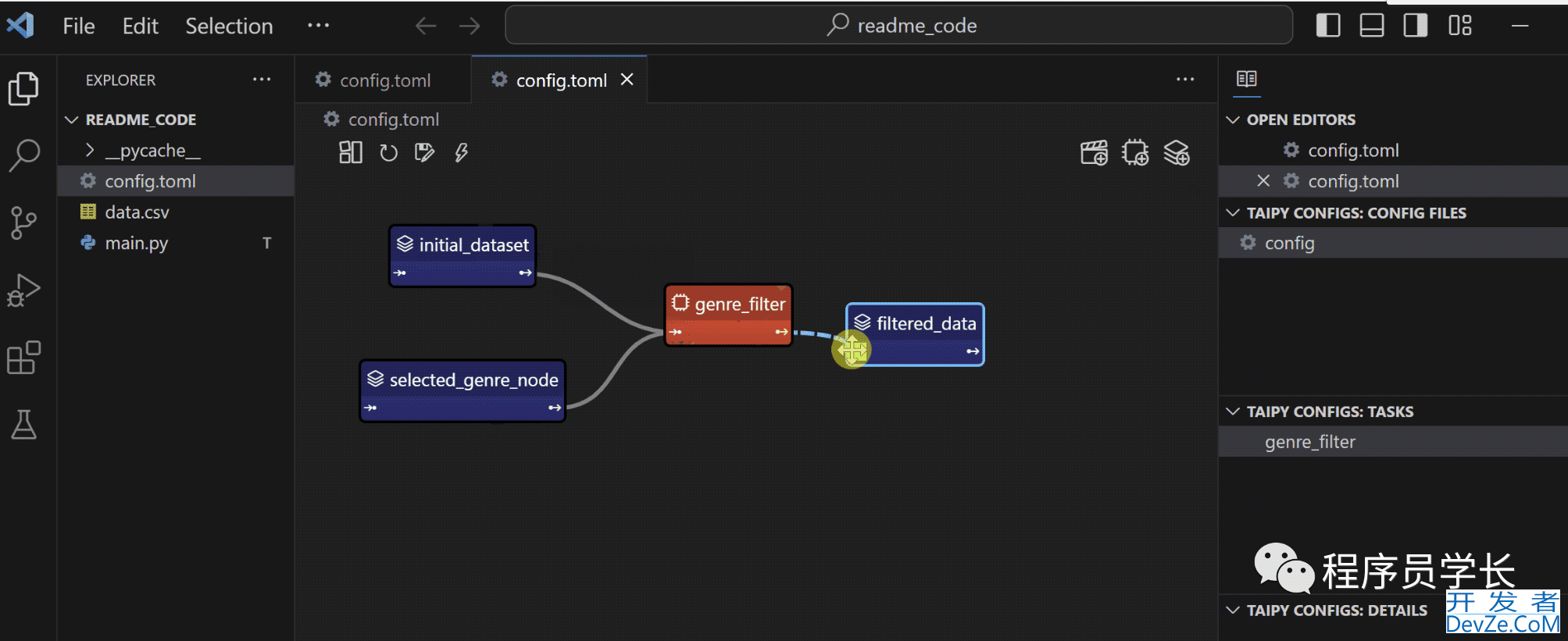Add a new data node icon

1177,152
